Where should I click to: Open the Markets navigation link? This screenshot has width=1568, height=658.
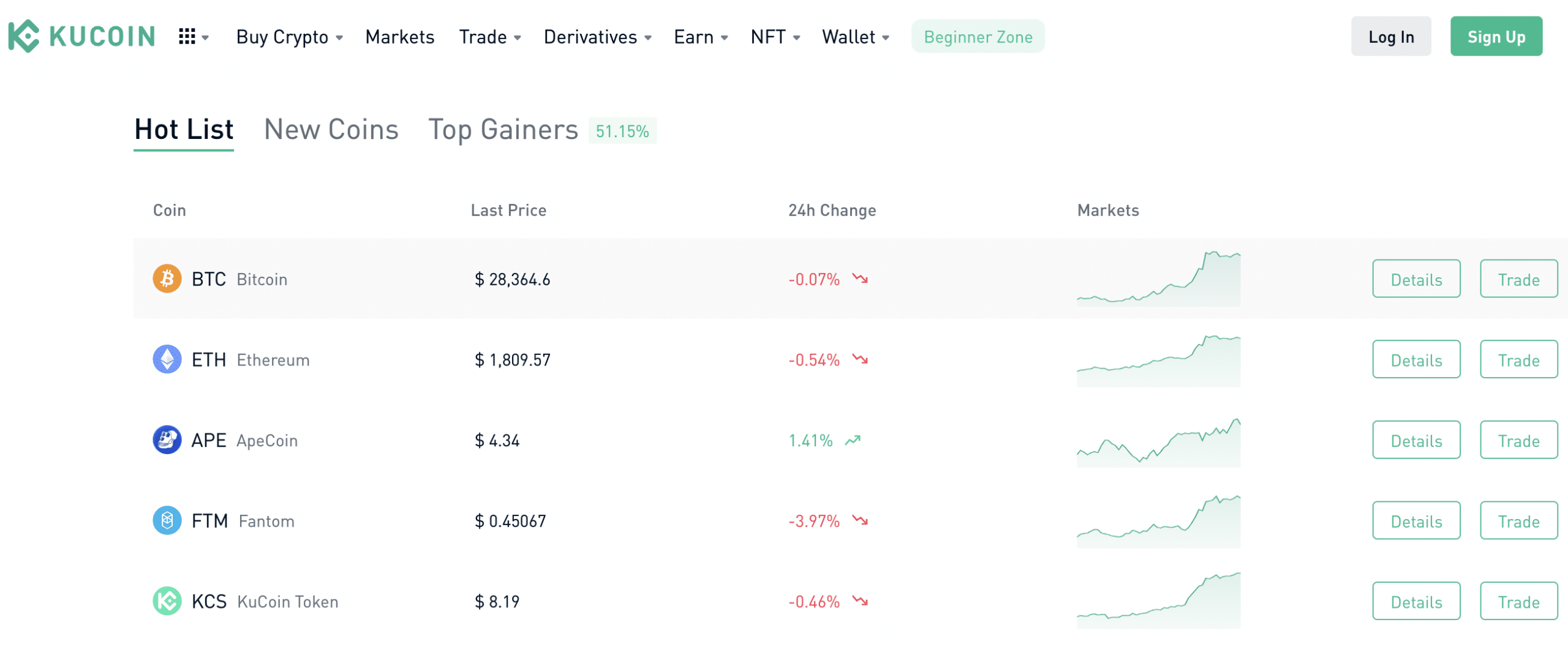coord(399,37)
